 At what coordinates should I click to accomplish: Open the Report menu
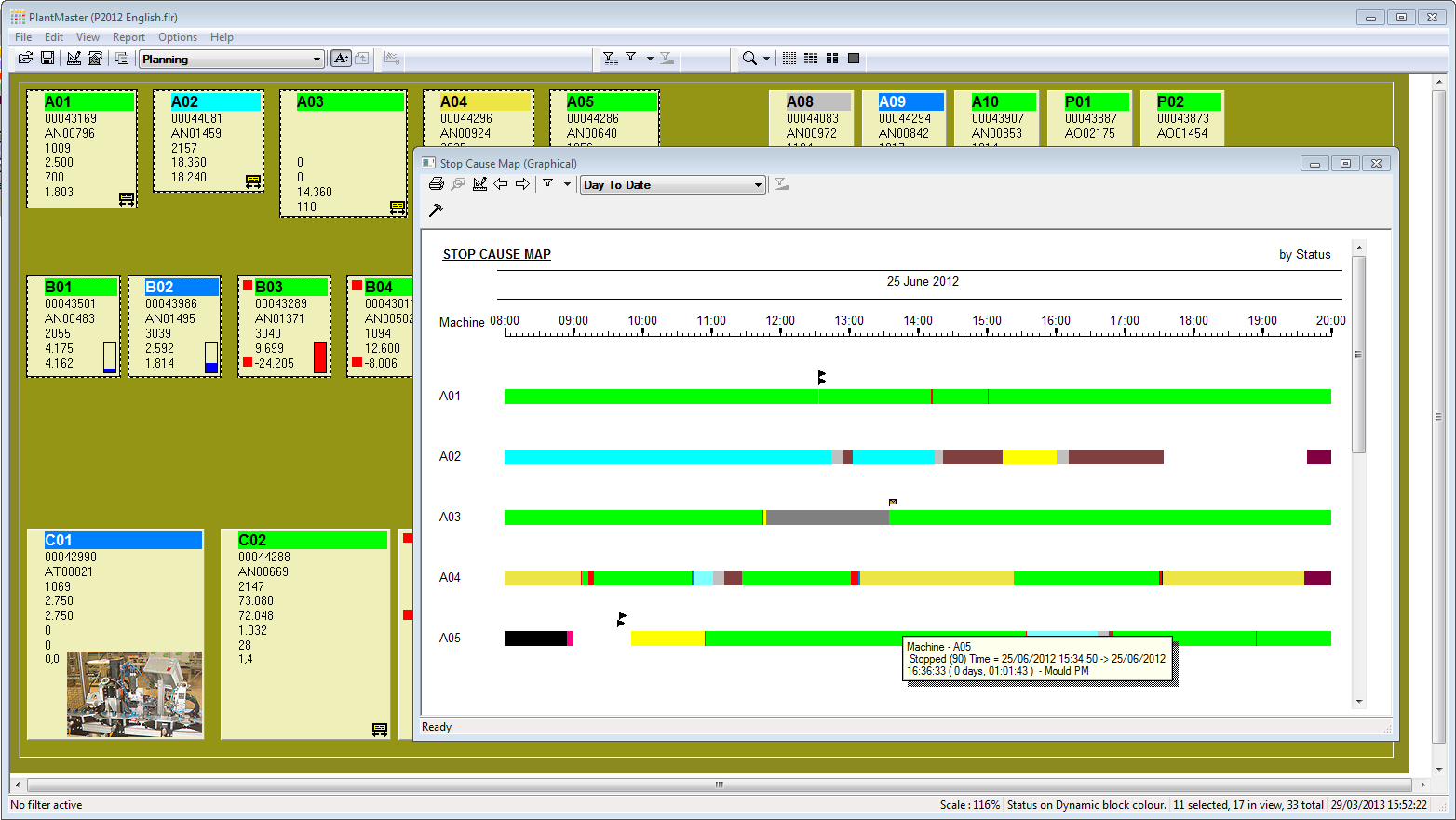click(x=128, y=37)
